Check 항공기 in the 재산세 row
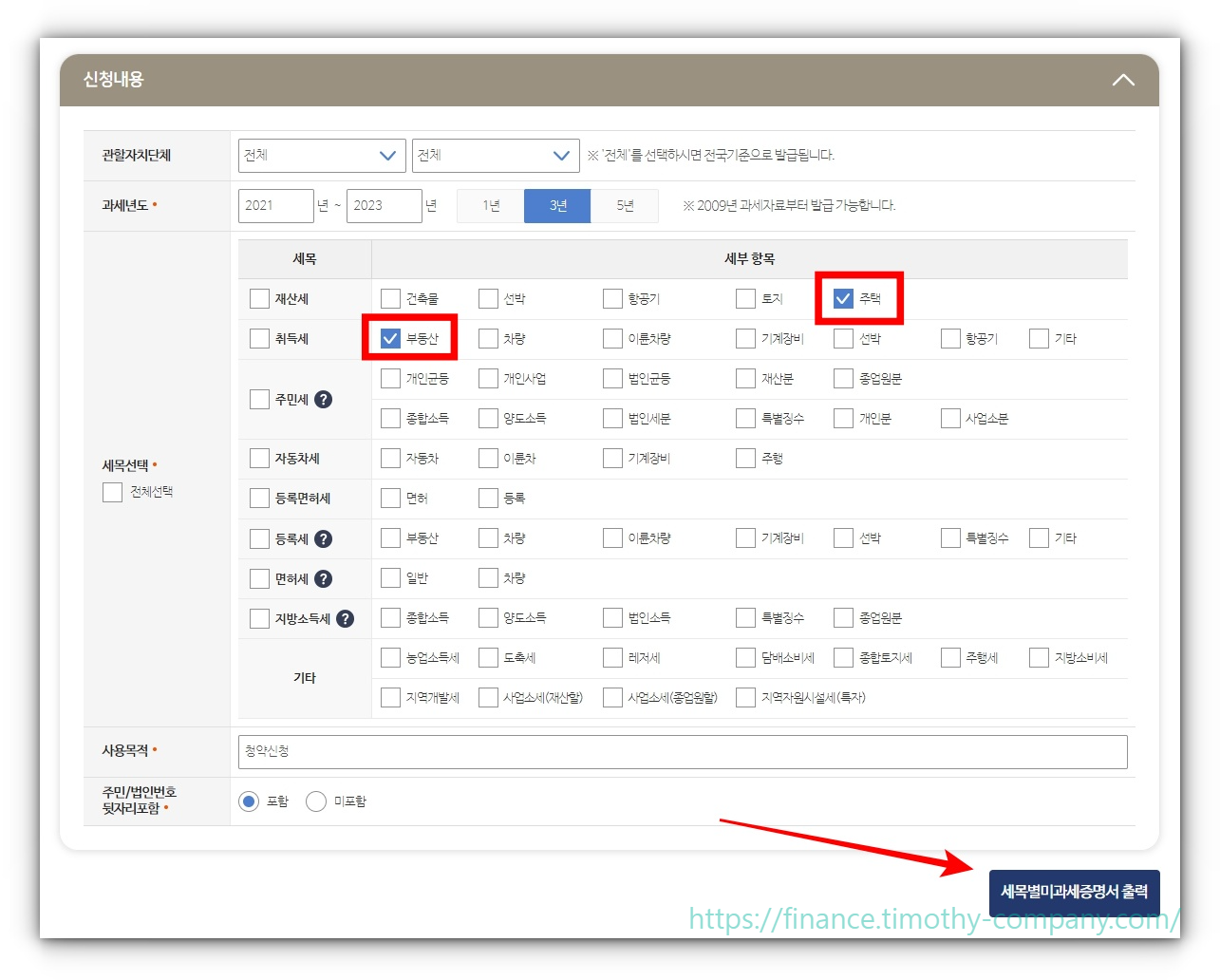Screen dimensions: 1220x980 click(x=612, y=299)
